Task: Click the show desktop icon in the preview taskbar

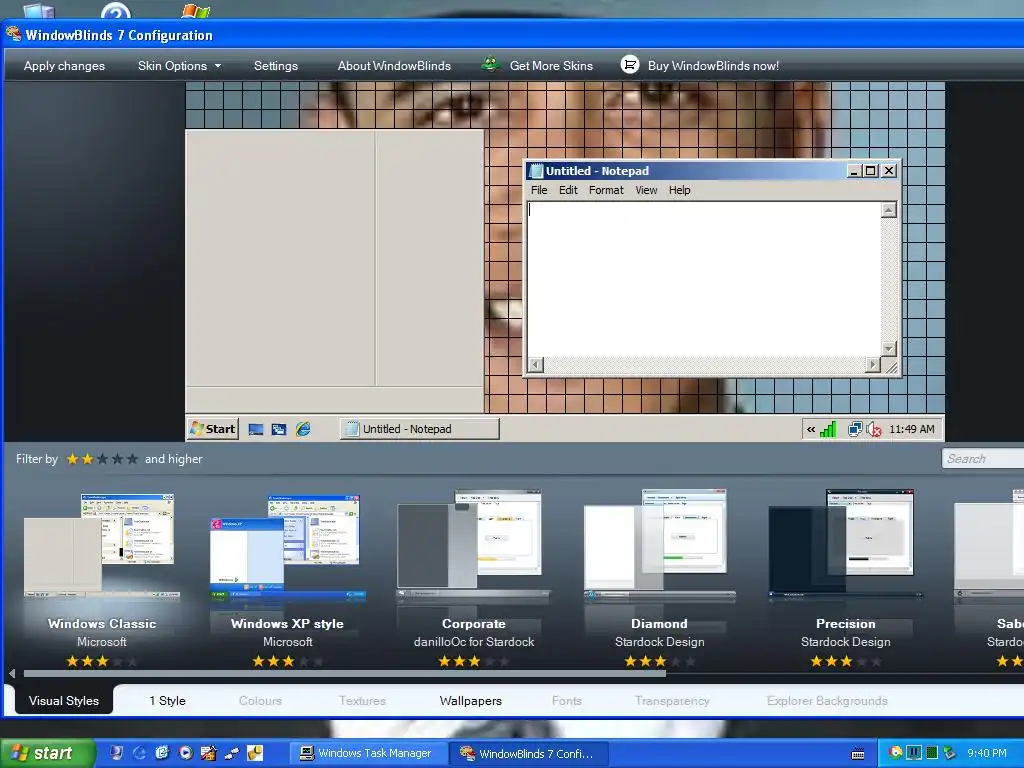Action: point(256,429)
